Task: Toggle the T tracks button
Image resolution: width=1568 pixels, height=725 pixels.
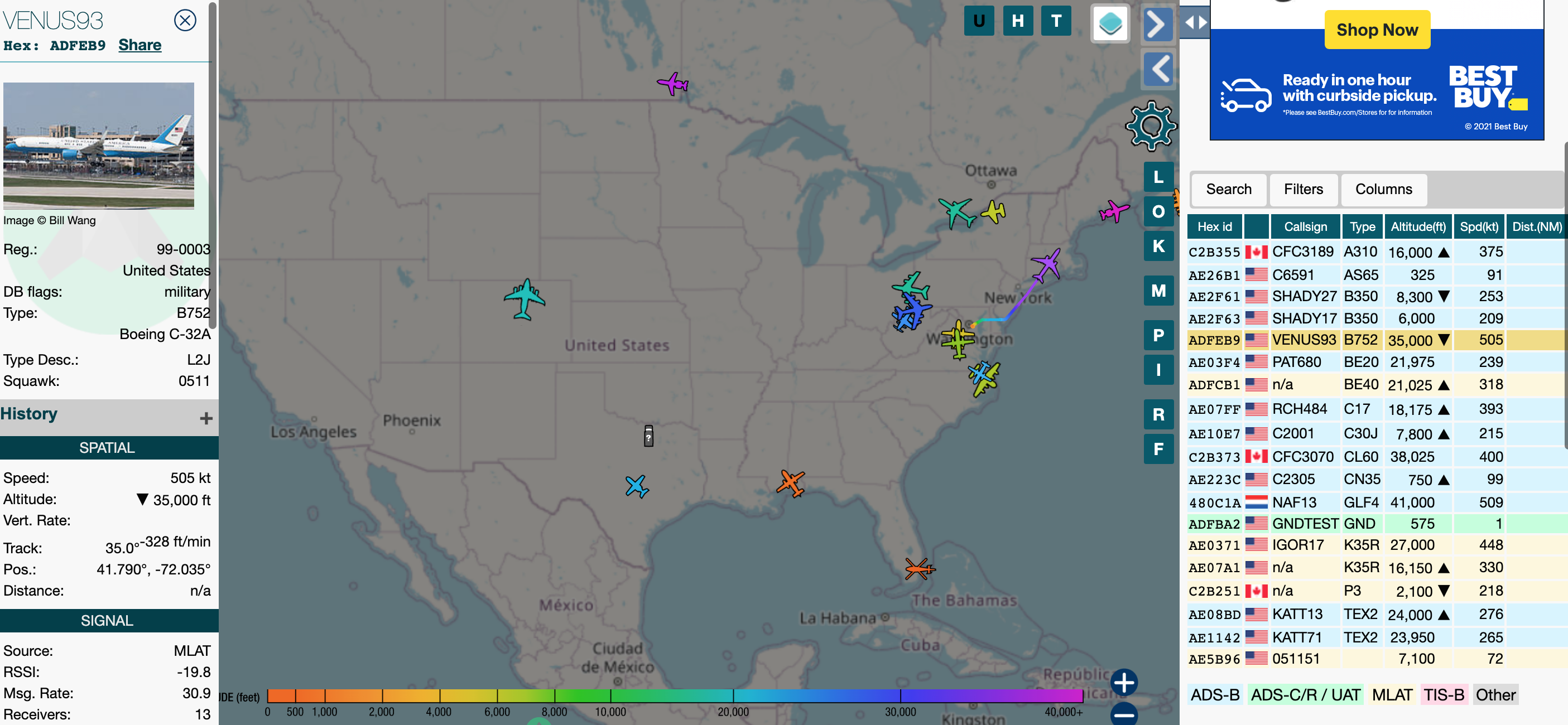Action: coord(1056,21)
